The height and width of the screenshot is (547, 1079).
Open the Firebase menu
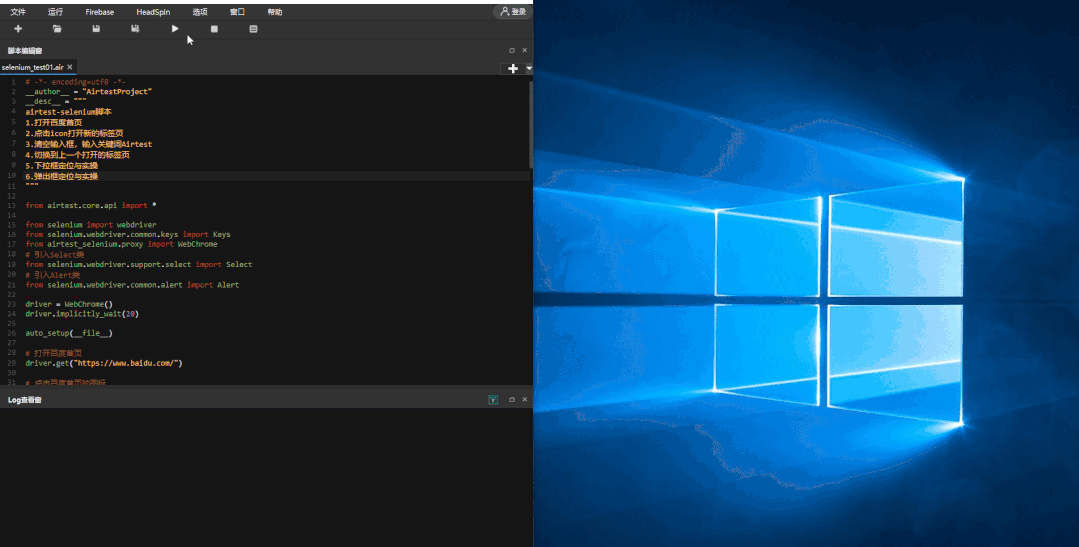click(x=100, y=12)
